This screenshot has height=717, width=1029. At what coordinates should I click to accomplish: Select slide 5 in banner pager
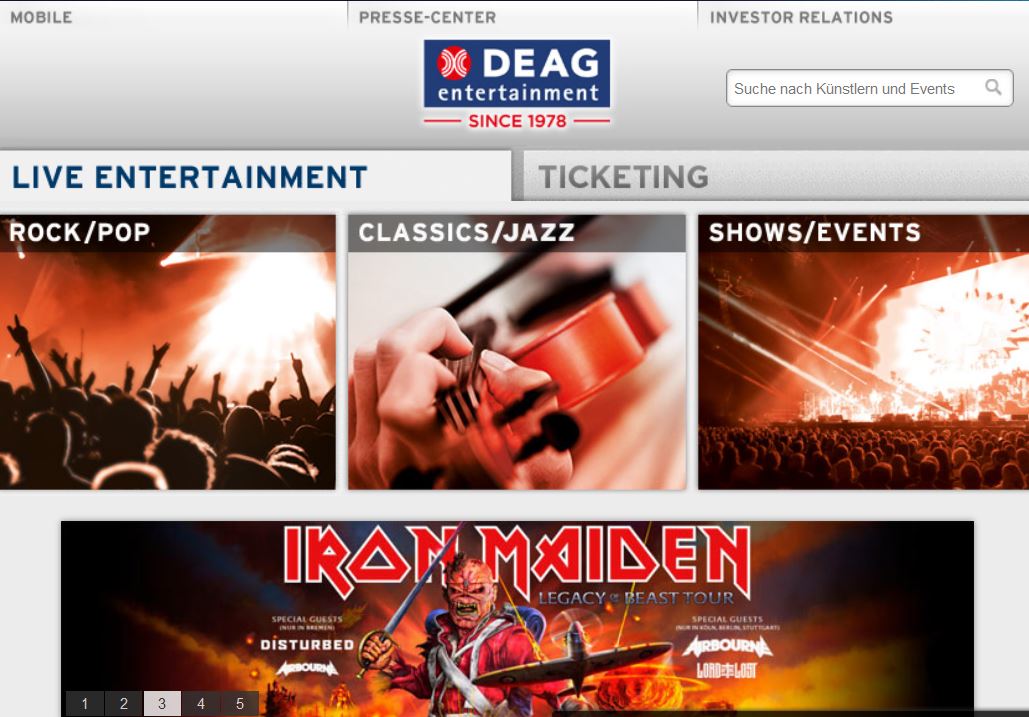pyautogui.click(x=240, y=704)
